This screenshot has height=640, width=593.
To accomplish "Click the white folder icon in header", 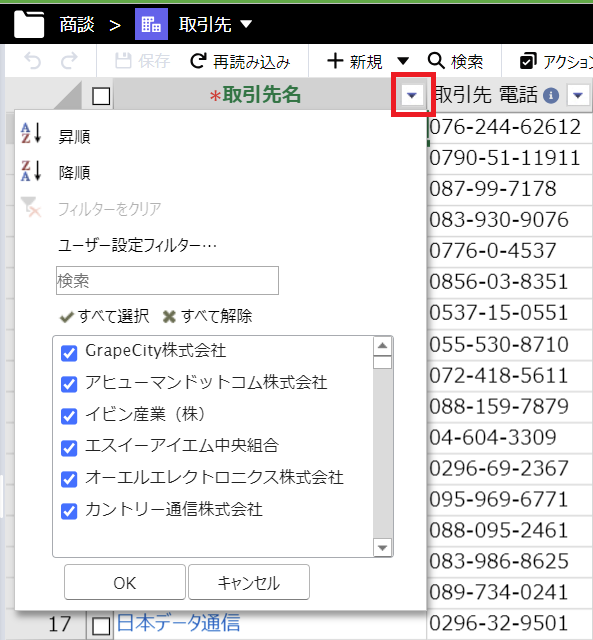I will [x=29, y=24].
